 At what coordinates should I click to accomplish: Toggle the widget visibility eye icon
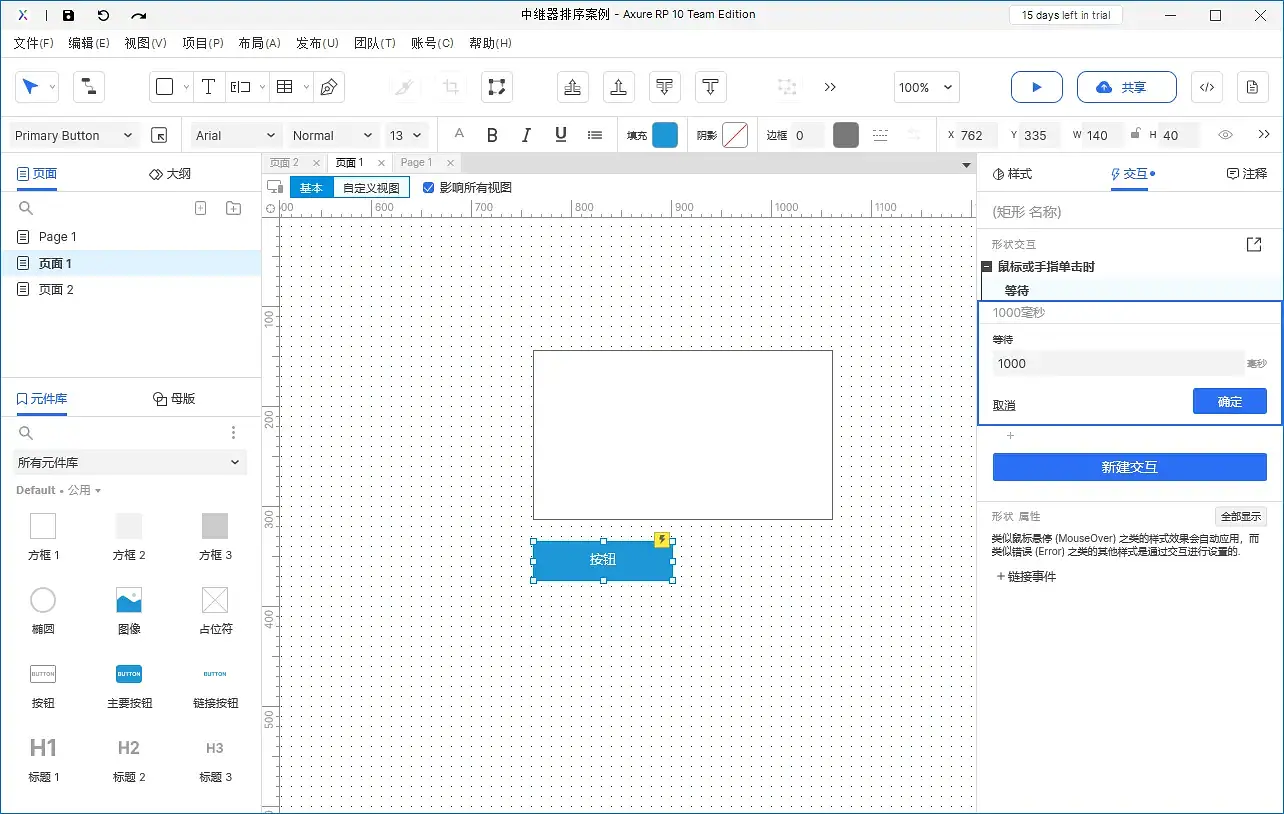(x=1225, y=136)
